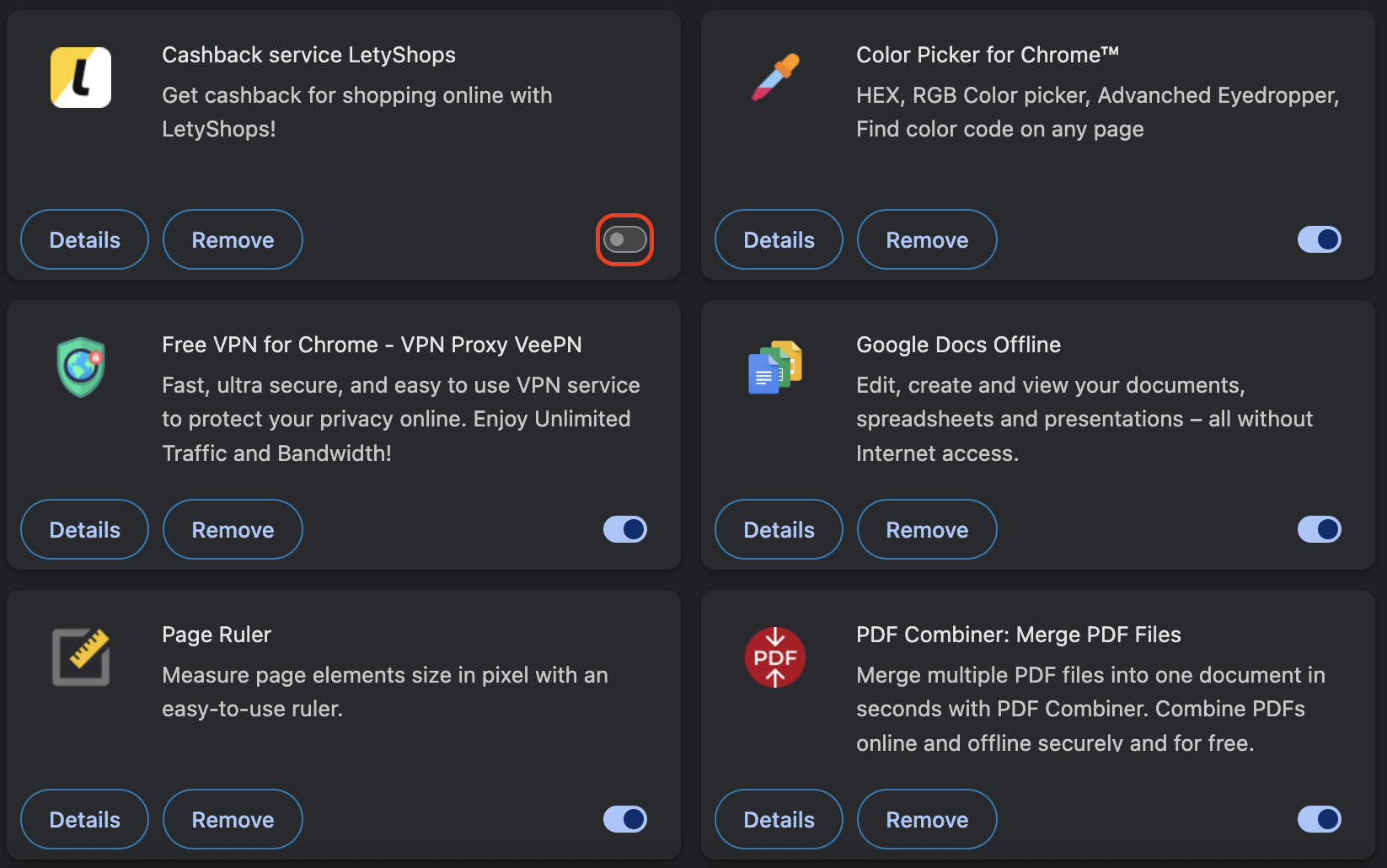
Task: Toggle off the Page Ruler extension
Action: 625,819
